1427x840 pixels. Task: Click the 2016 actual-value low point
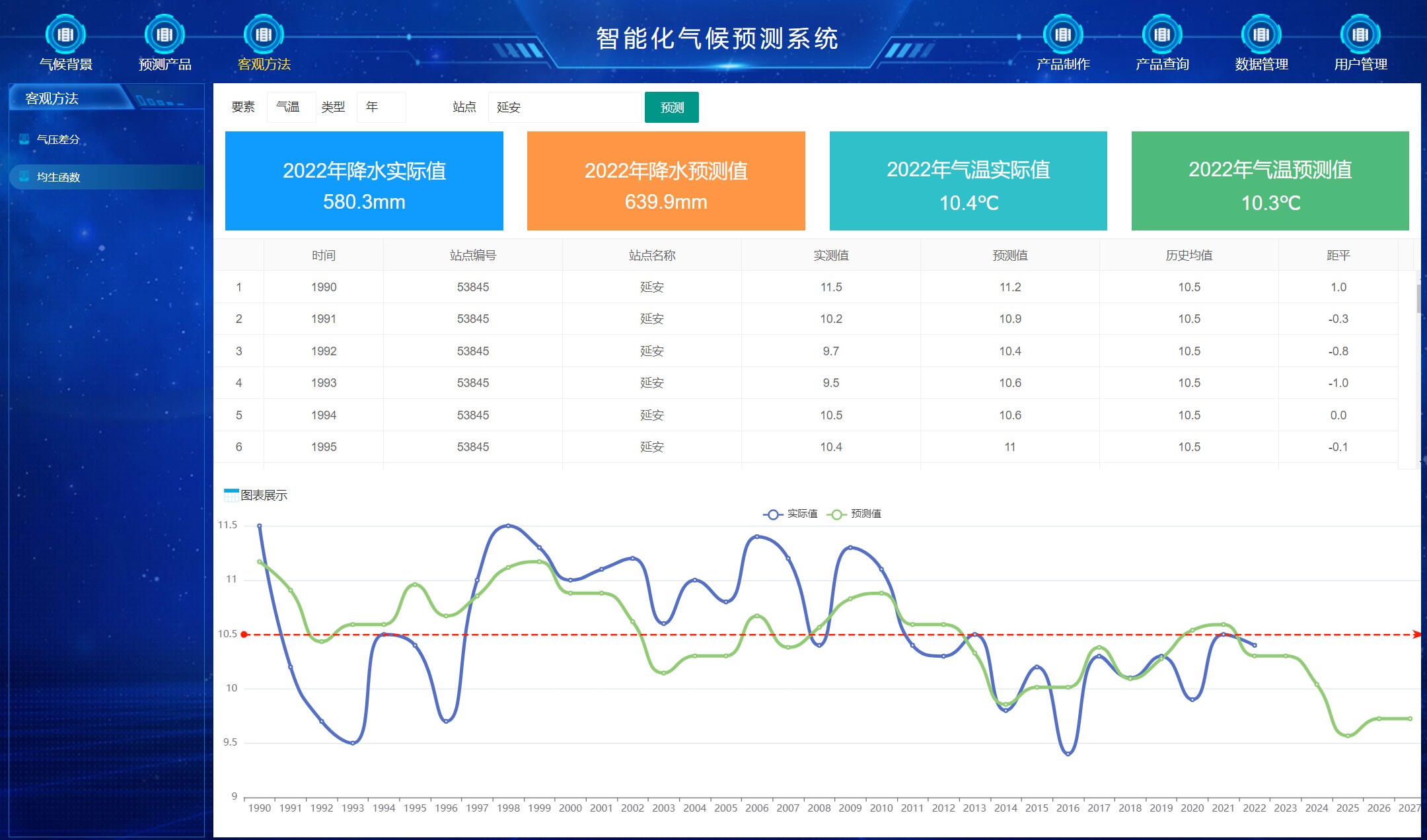(x=1068, y=753)
